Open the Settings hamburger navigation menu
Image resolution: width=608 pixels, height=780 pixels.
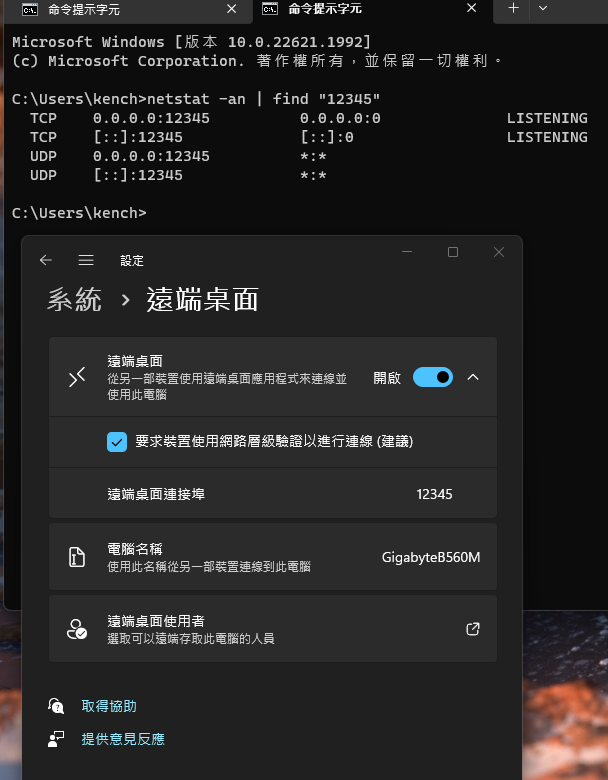coord(86,260)
